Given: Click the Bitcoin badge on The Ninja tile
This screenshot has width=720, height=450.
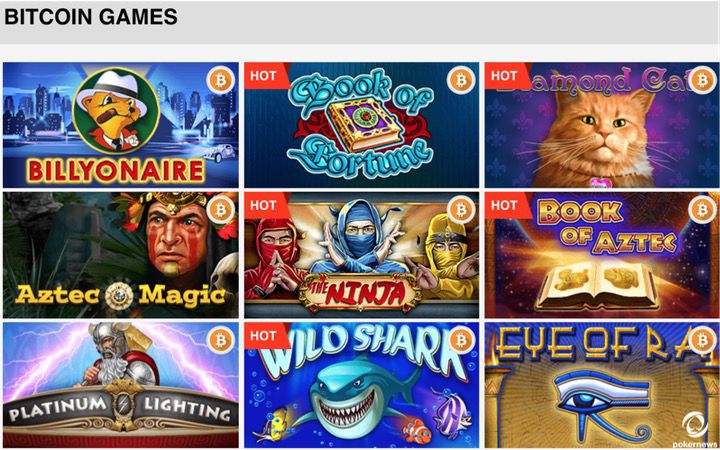Looking at the screenshot, I should [461, 210].
